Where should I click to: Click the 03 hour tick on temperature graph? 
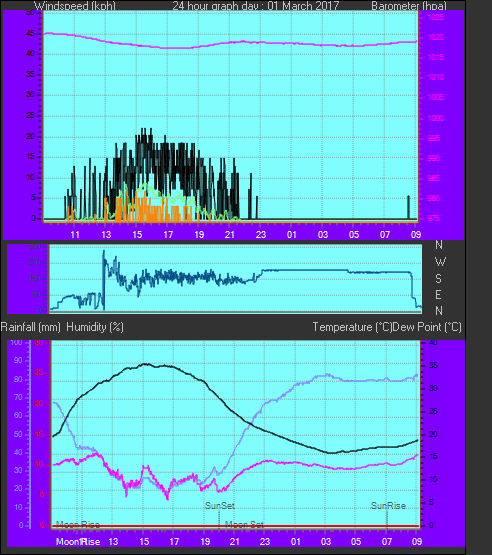point(326,541)
